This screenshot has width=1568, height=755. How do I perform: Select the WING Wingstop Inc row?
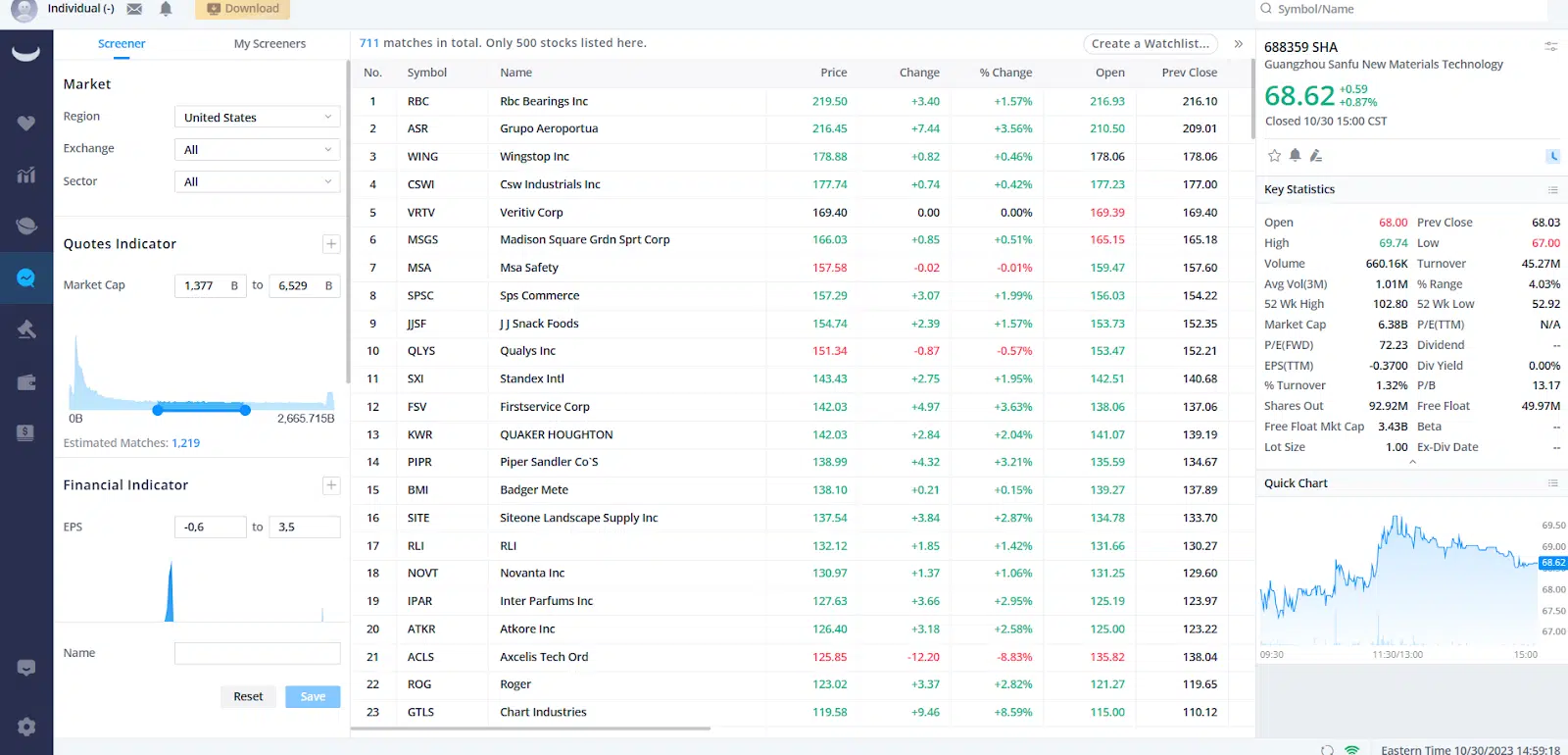(801, 157)
